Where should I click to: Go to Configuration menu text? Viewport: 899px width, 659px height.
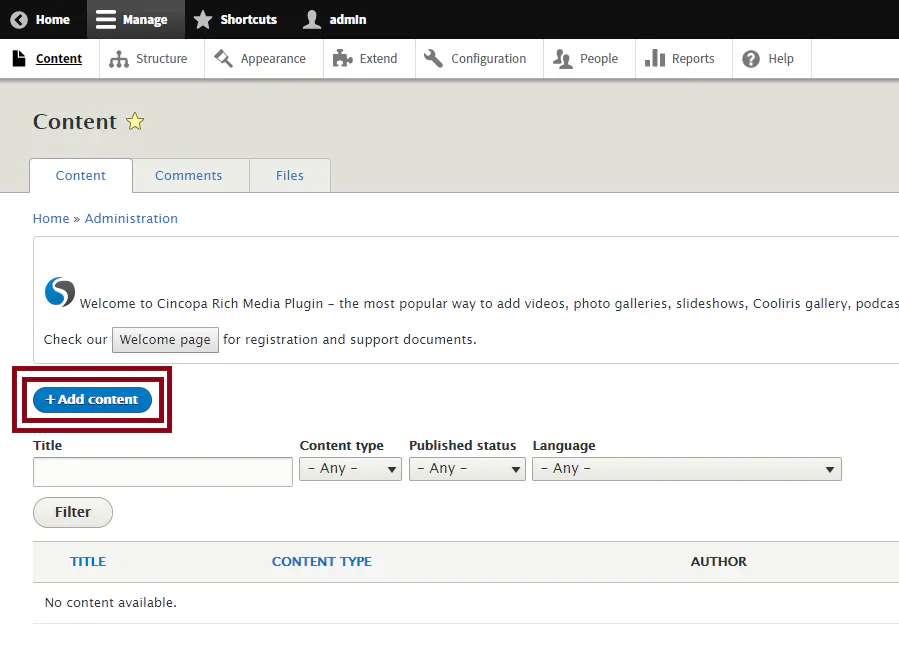pyautogui.click(x=488, y=59)
